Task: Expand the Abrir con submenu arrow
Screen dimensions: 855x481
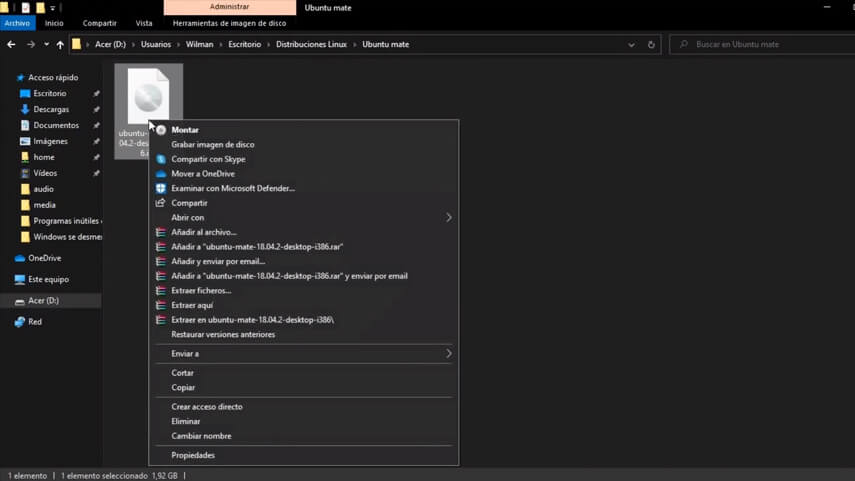Action: point(449,218)
